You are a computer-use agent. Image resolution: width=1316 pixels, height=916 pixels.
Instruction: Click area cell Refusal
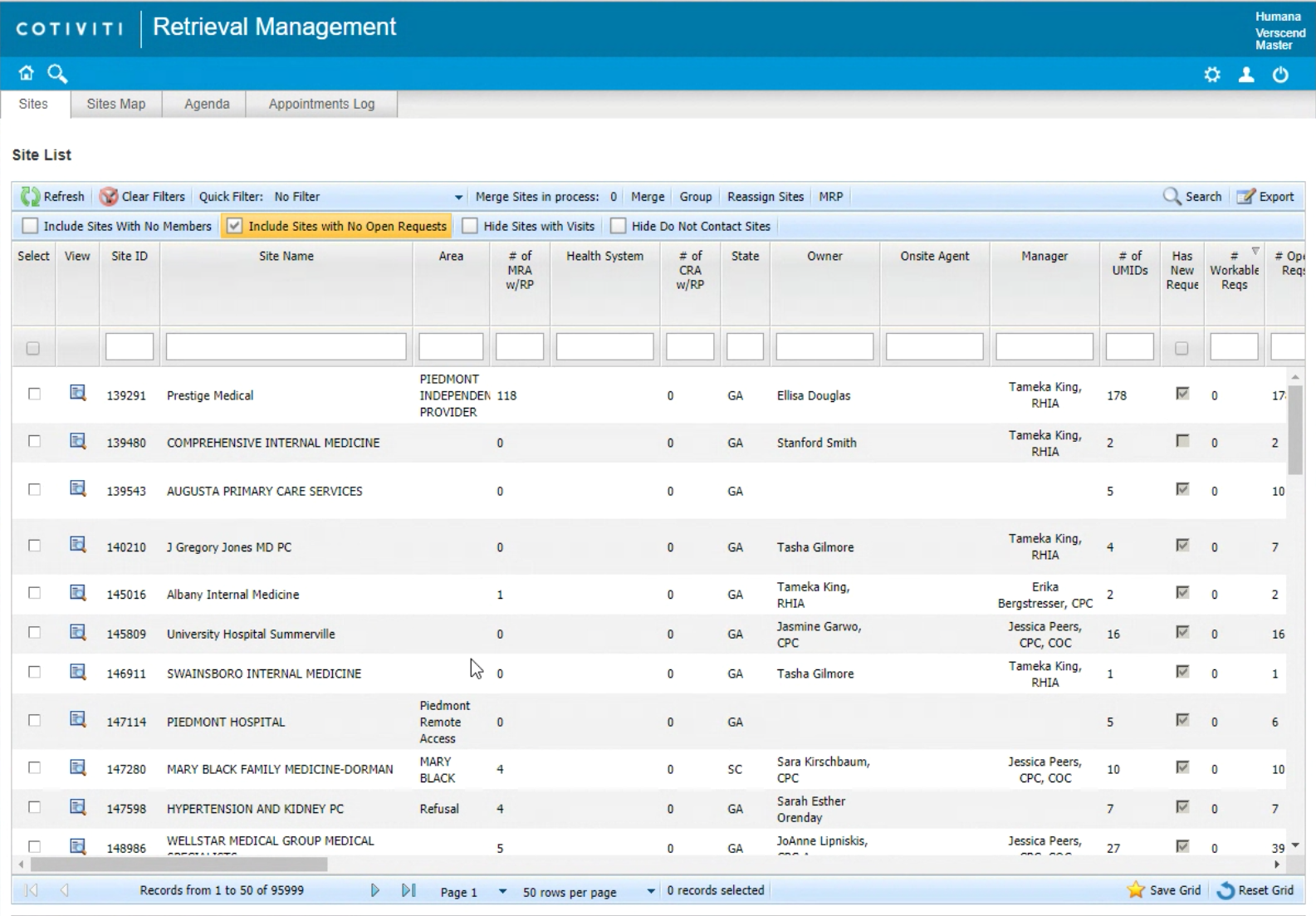coord(439,809)
